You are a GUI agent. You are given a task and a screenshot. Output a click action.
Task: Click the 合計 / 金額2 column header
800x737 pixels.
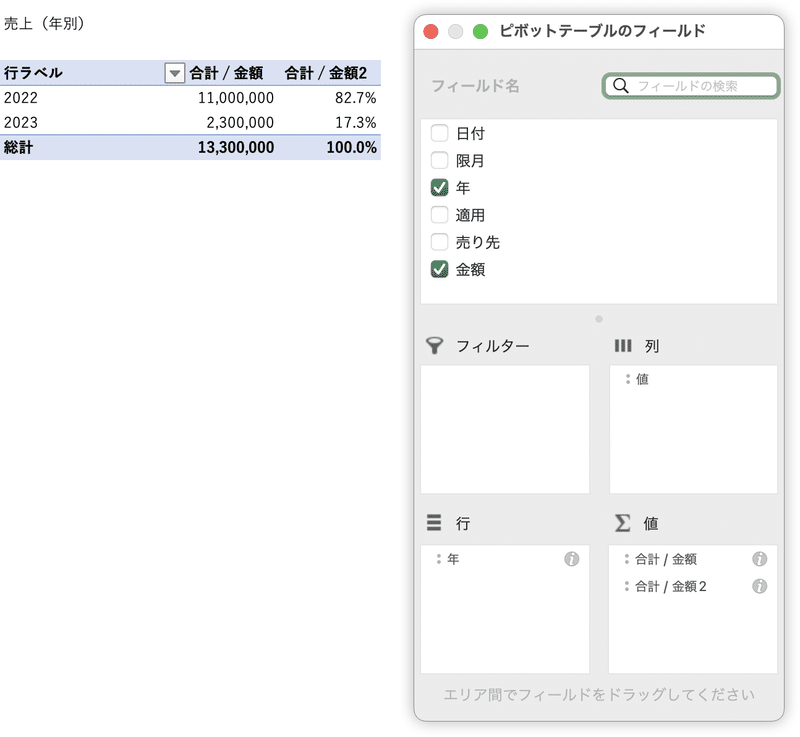pyautogui.click(x=326, y=73)
